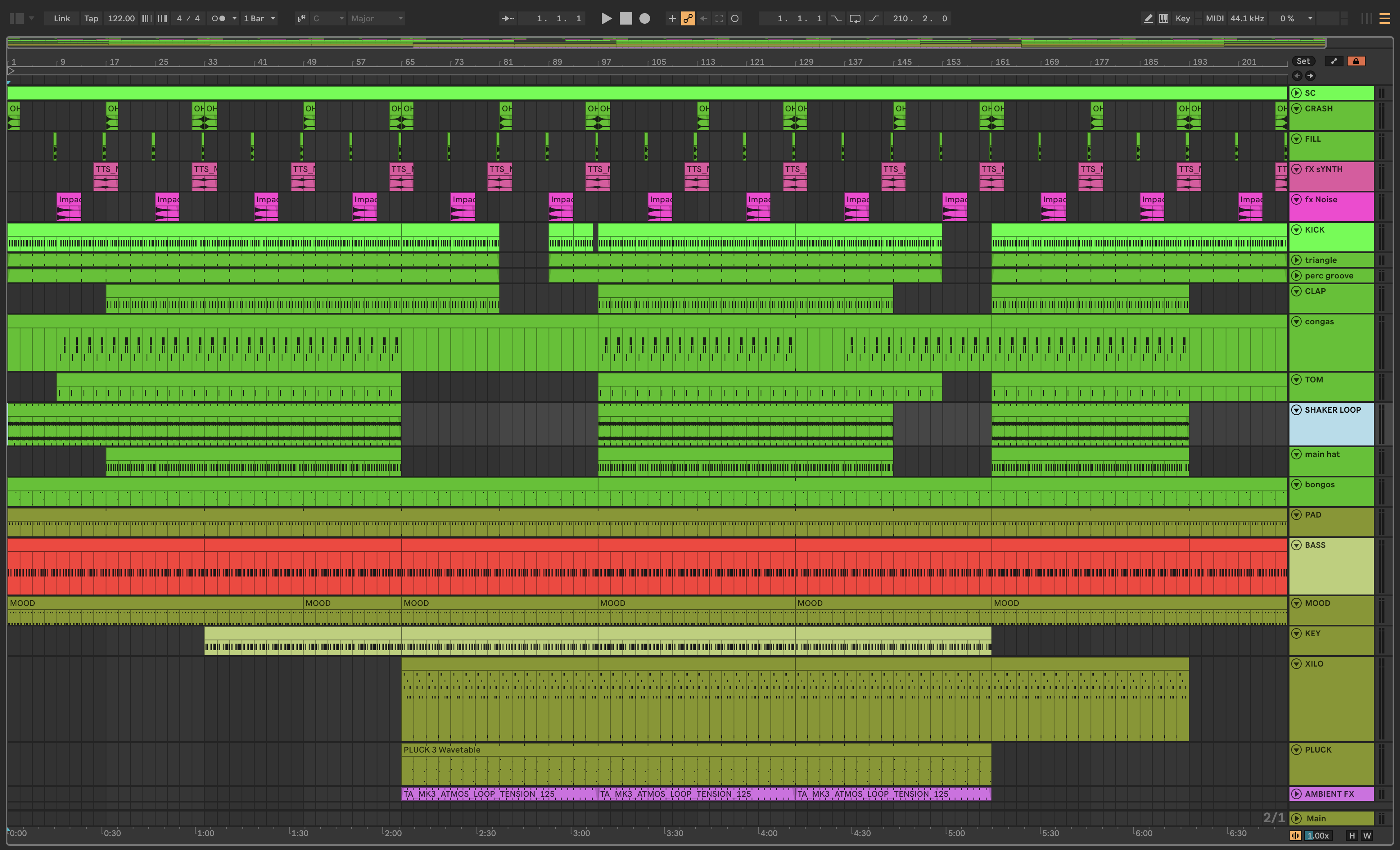Toggle the arrangement Loop switch
Screen dimensions: 1400x850
click(x=855, y=18)
